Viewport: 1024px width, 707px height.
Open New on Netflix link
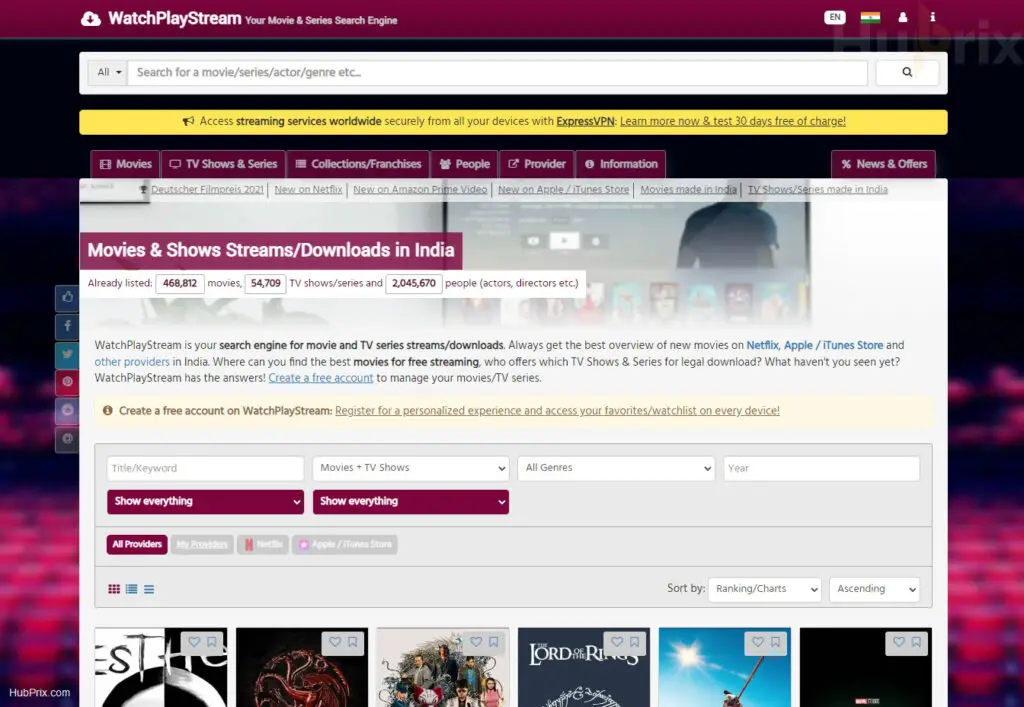(x=308, y=189)
